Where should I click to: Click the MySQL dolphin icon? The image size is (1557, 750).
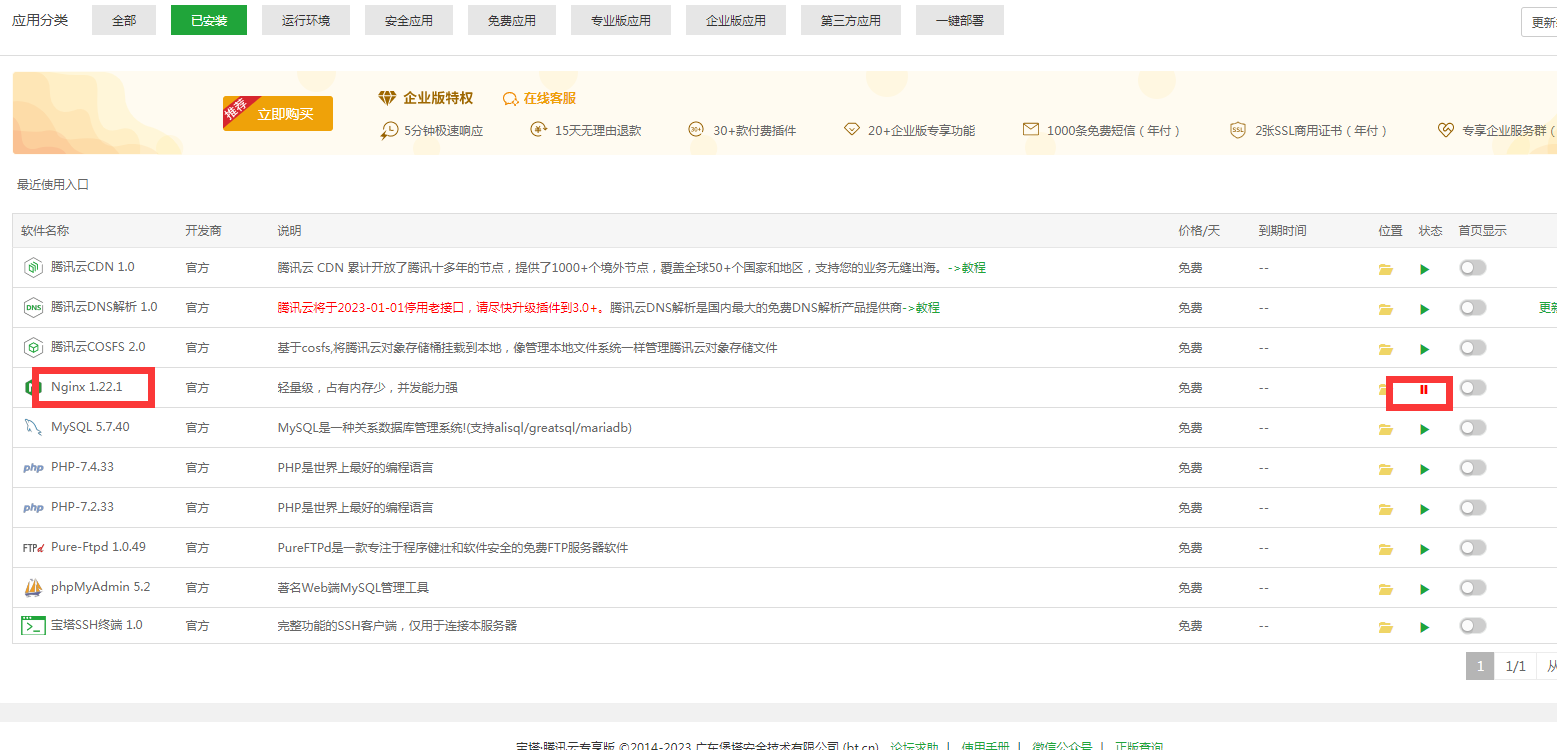(x=33, y=427)
